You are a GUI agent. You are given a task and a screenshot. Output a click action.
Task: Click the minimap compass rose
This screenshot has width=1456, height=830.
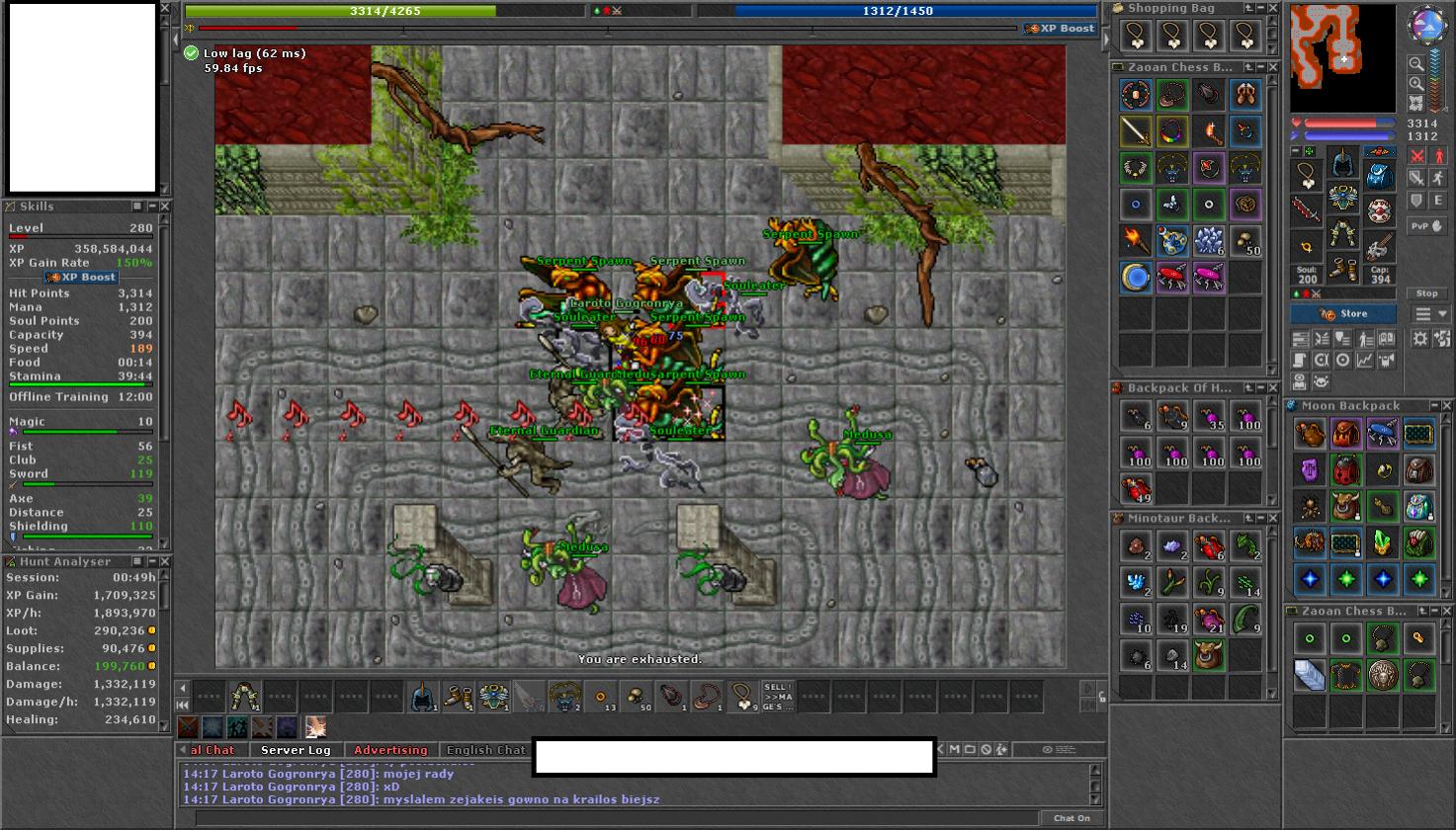tap(1427, 25)
